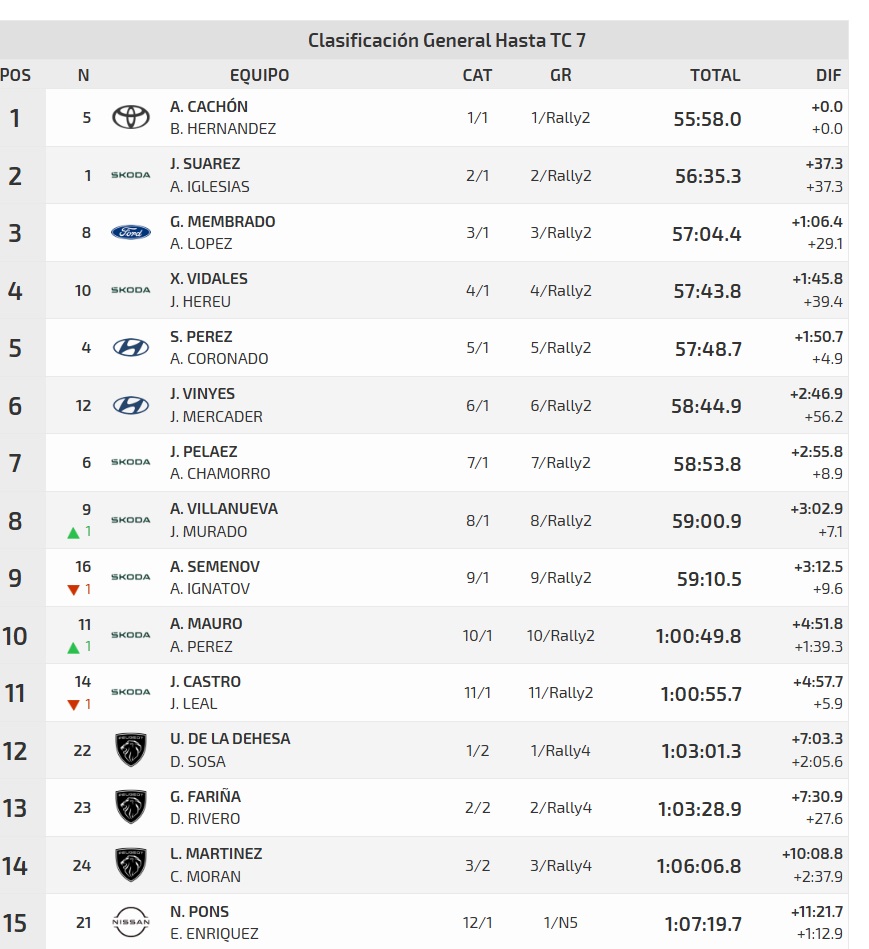Click the EQUIPO column header
869x949 pixels.
259,75
